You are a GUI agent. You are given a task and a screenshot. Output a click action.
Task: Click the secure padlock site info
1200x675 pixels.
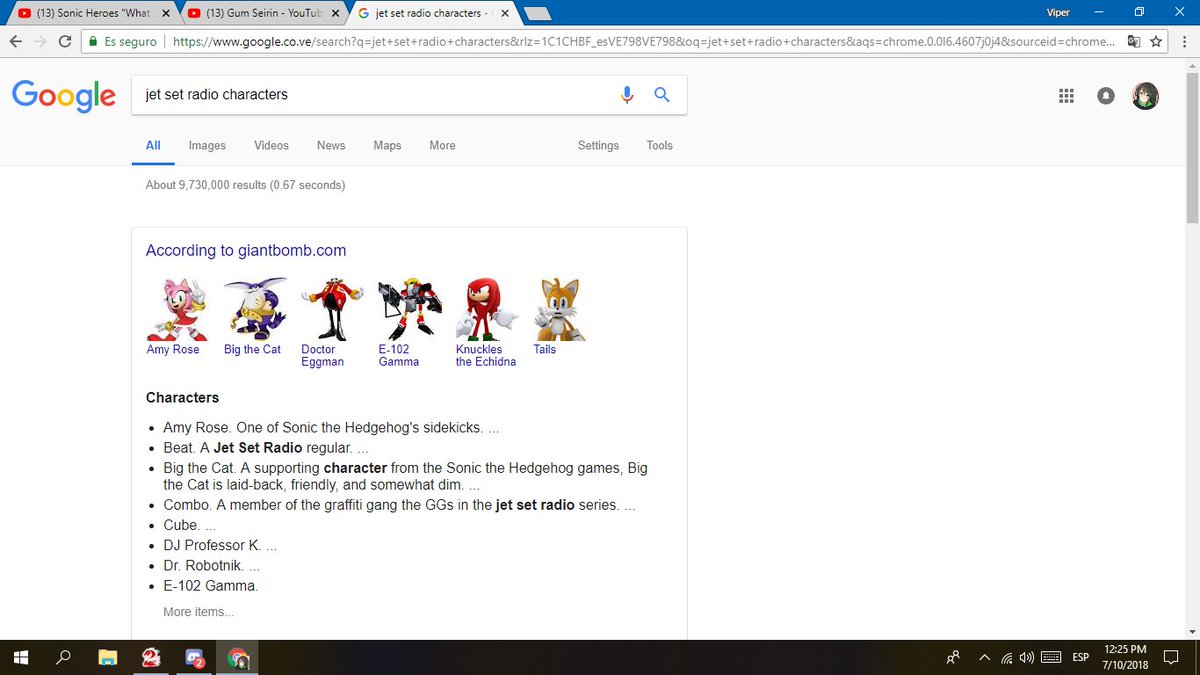[93, 42]
